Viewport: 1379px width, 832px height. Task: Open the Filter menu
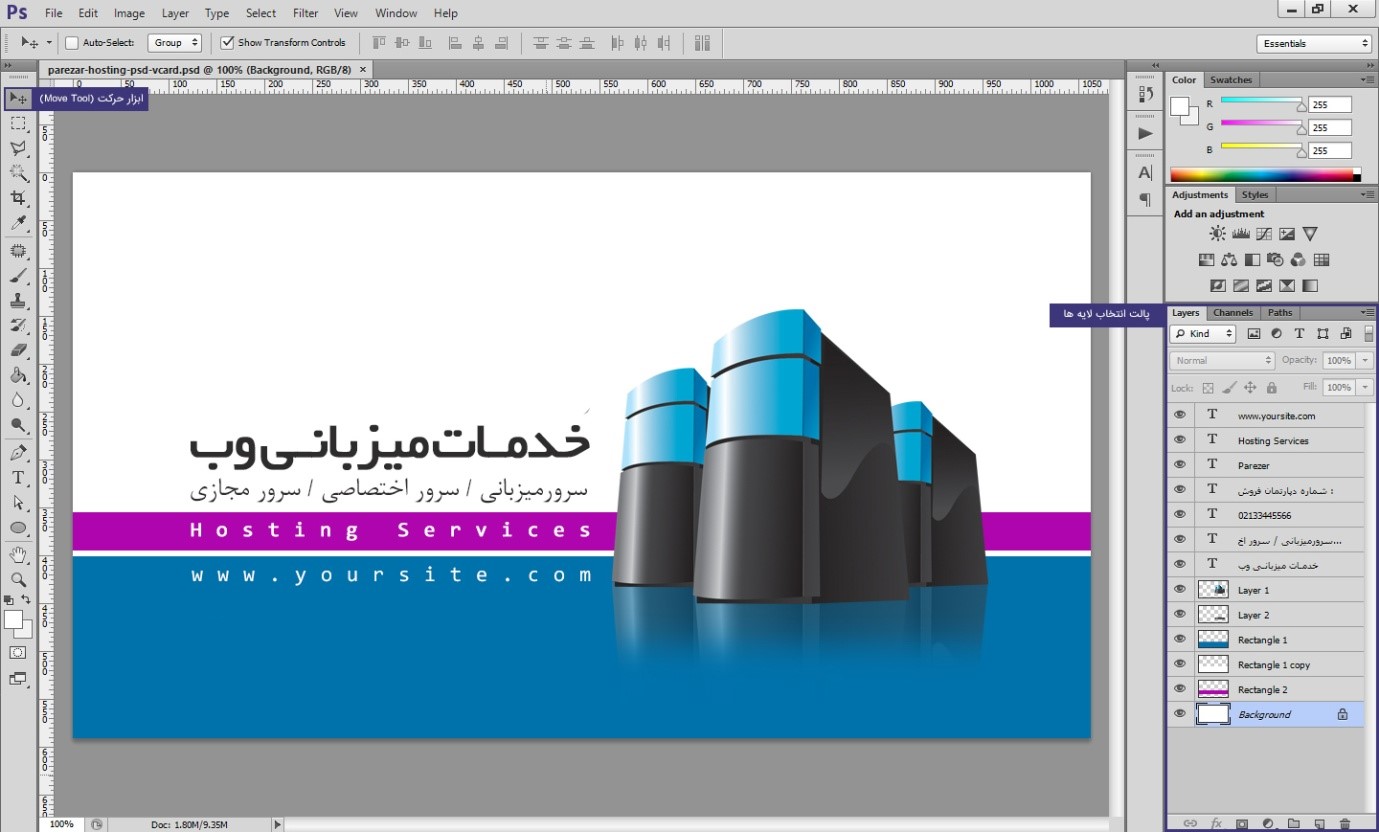307,13
